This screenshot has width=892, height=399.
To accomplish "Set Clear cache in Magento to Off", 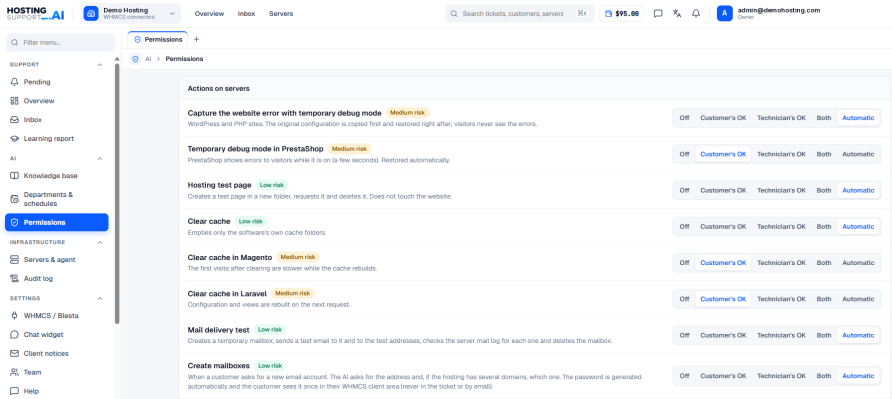I will [684, 263].
